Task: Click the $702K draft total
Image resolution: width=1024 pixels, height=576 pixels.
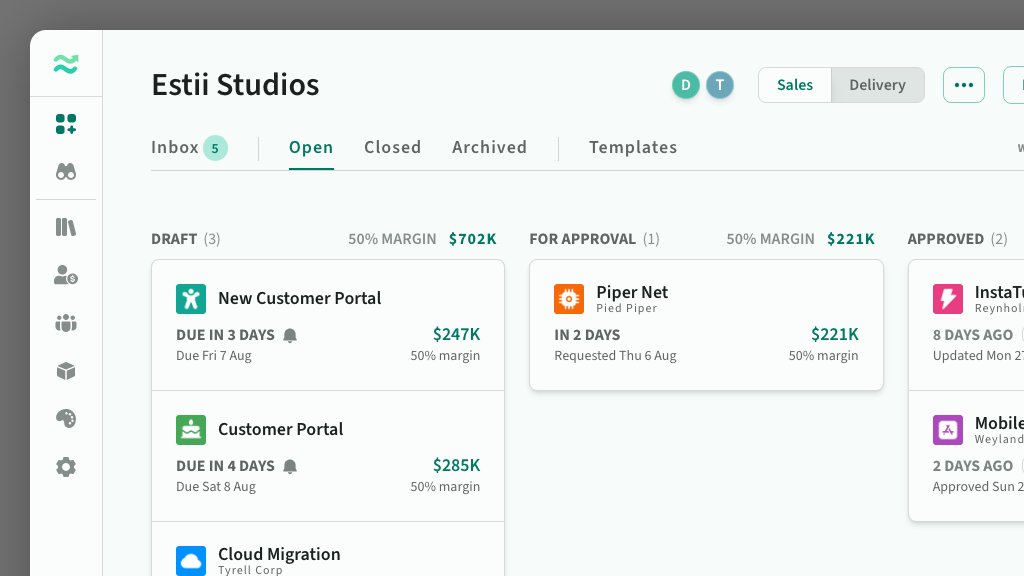Action: [472, 239]
